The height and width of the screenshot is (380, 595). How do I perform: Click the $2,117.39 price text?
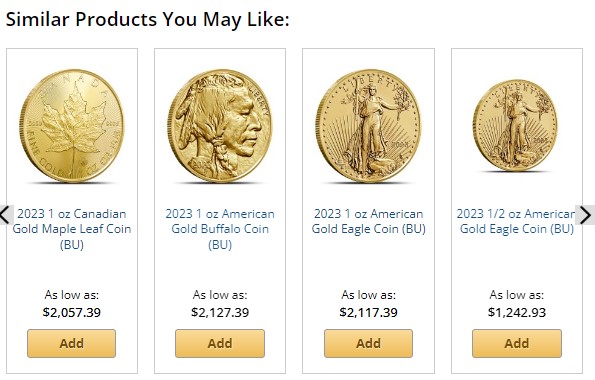tap(368, 312)
